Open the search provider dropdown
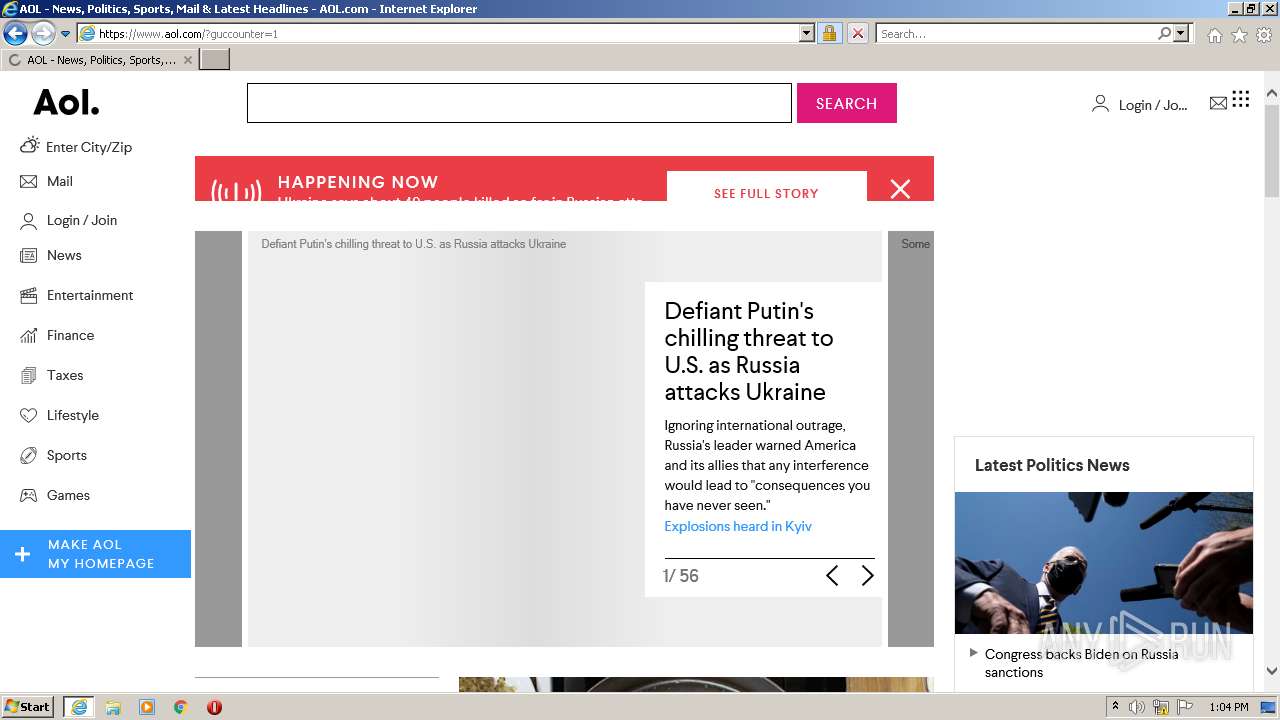This screenshot has width=1280, height=720. click(x=1181, y=33)
